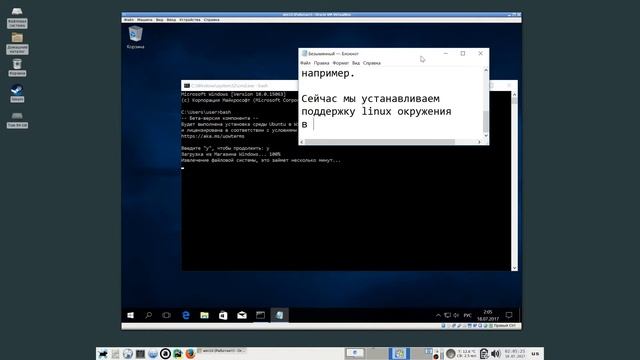This screenshot has width=640, height=360.
Task: Click Notepad vertical scrollbar down arrow
Action: coord(486,136)
